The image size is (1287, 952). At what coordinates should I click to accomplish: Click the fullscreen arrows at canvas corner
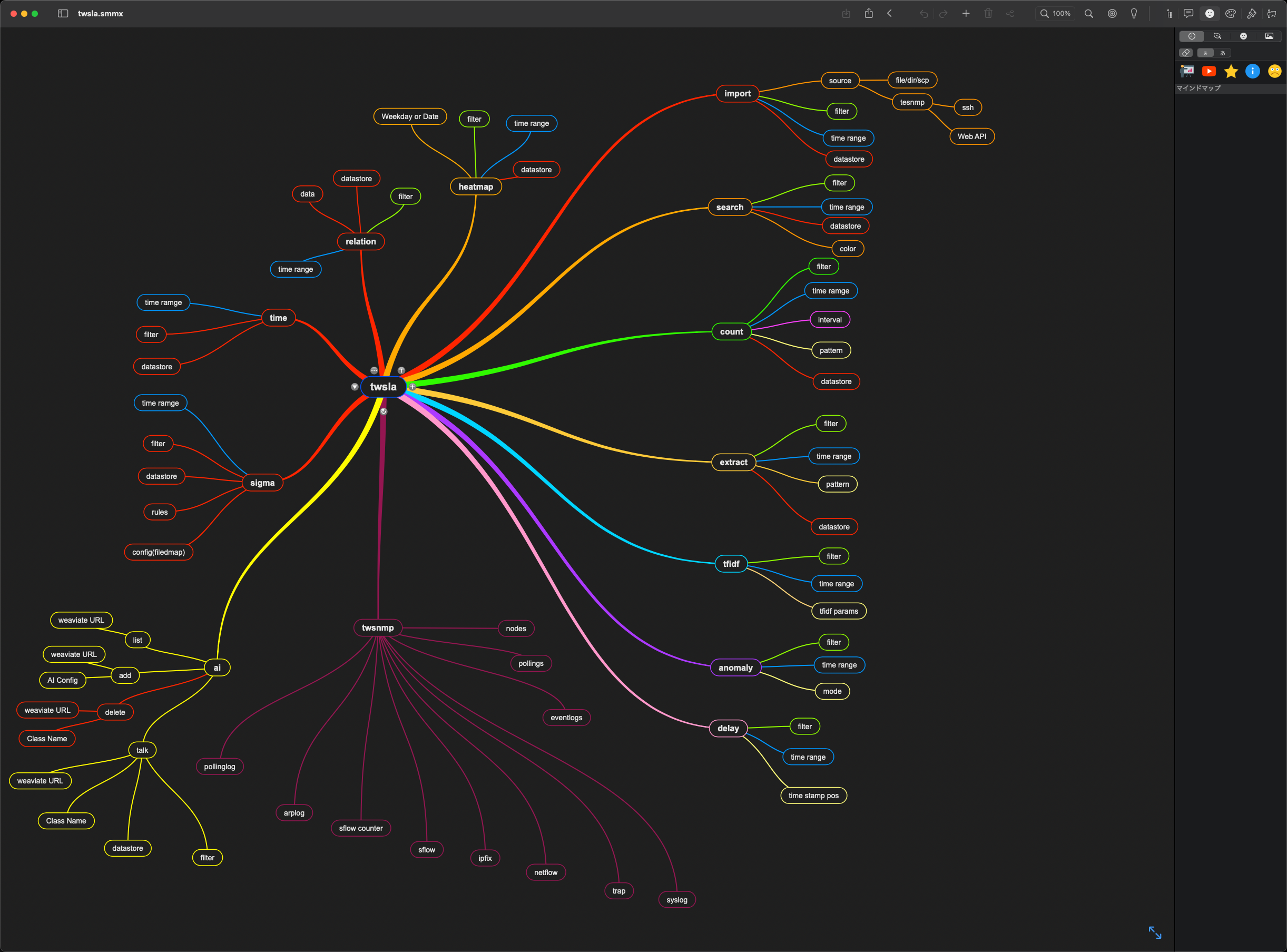click(1154, 932)
